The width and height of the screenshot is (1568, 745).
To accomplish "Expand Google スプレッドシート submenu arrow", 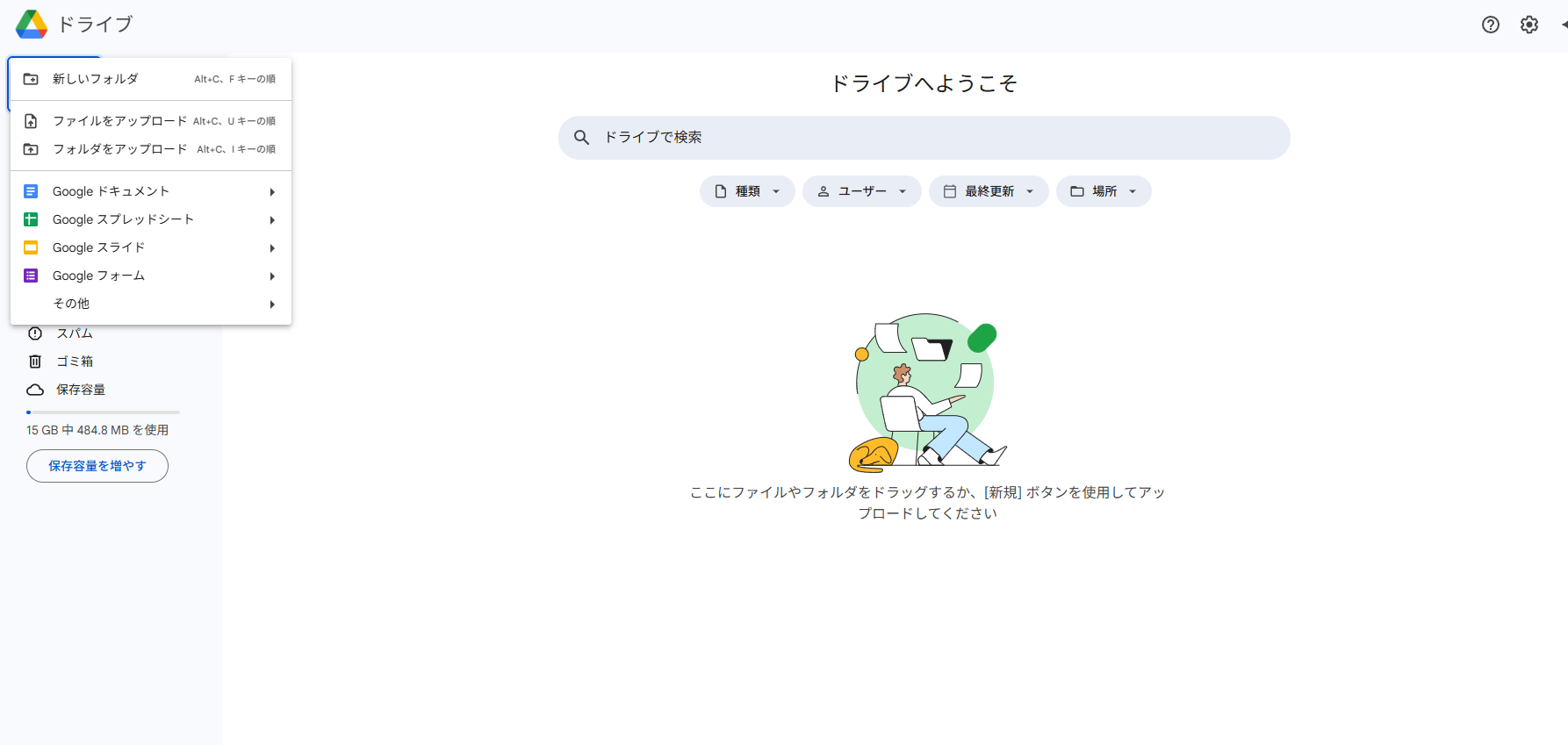I will [x=272, y=220].
